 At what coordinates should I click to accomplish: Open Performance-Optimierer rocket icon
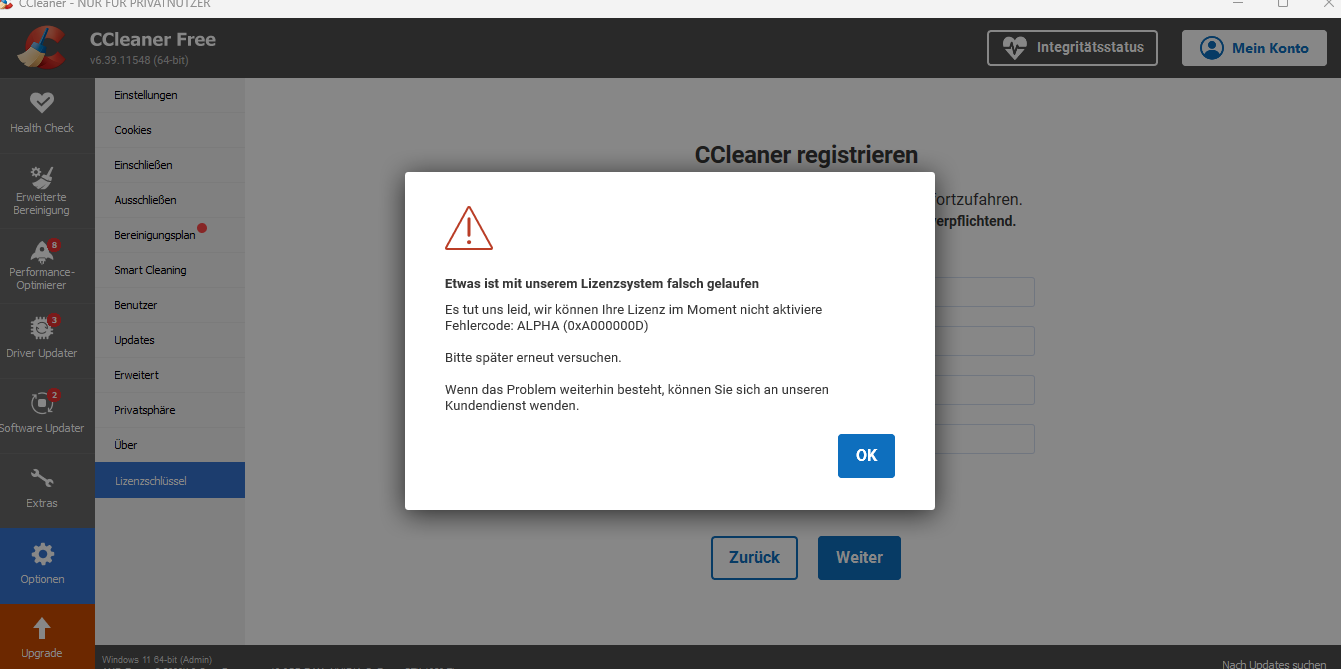[x=42, y=252]
